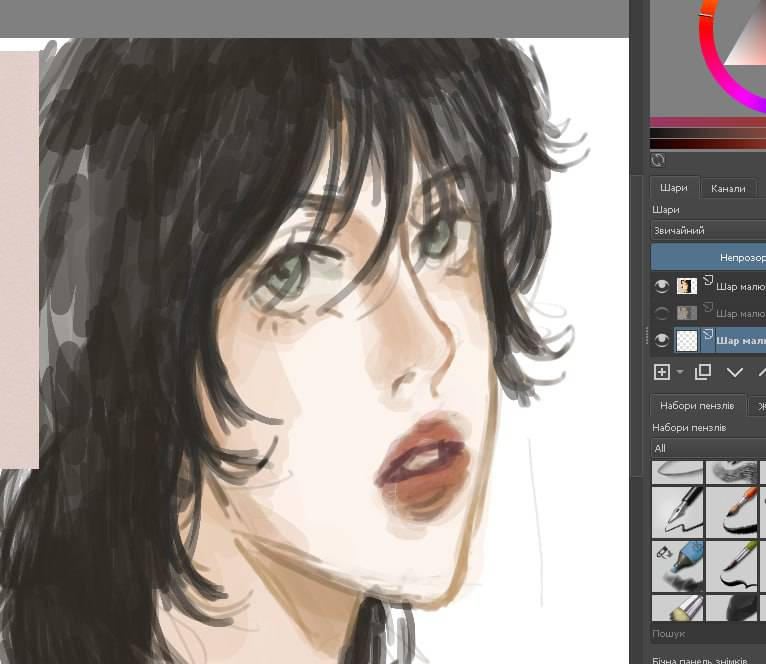Show the hidden middle paint layer
The image size is (766, 664).
(661, 313)
